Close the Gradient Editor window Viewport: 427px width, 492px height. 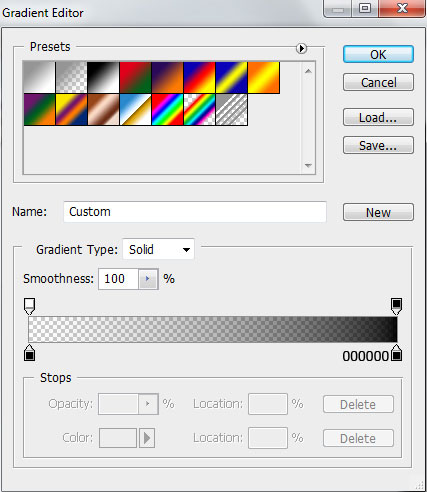pos(402,8)
